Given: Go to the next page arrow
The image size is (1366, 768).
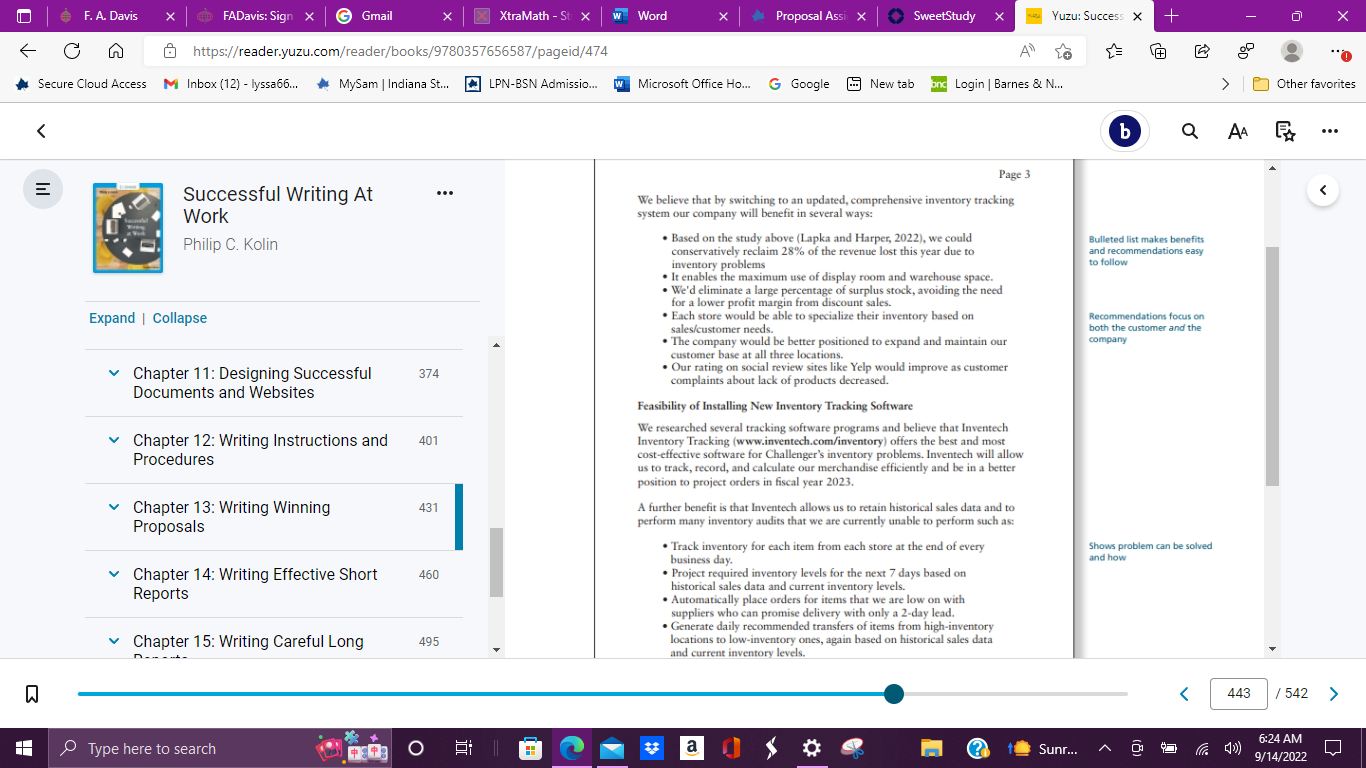Looking at the screenshot, I should (1333, 694).
